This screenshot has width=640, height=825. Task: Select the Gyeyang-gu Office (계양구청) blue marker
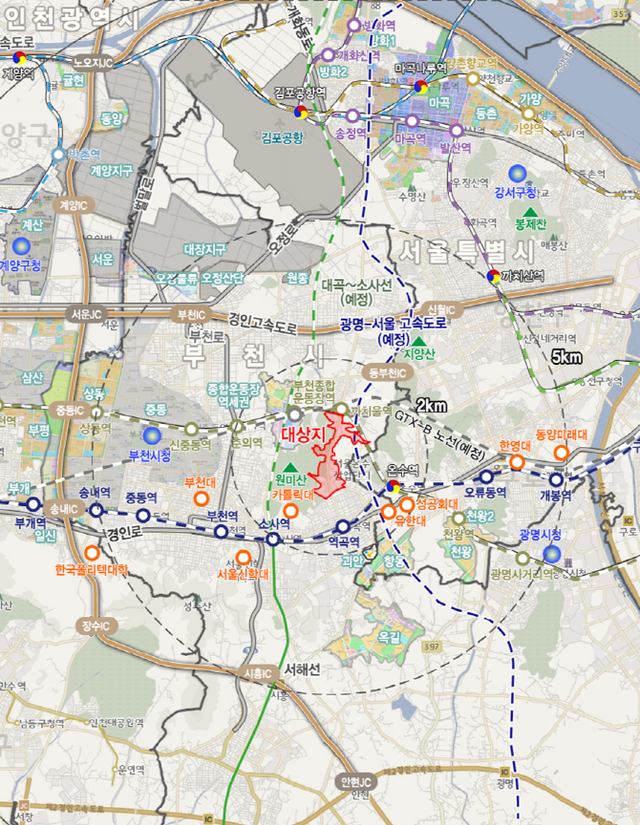21,246
